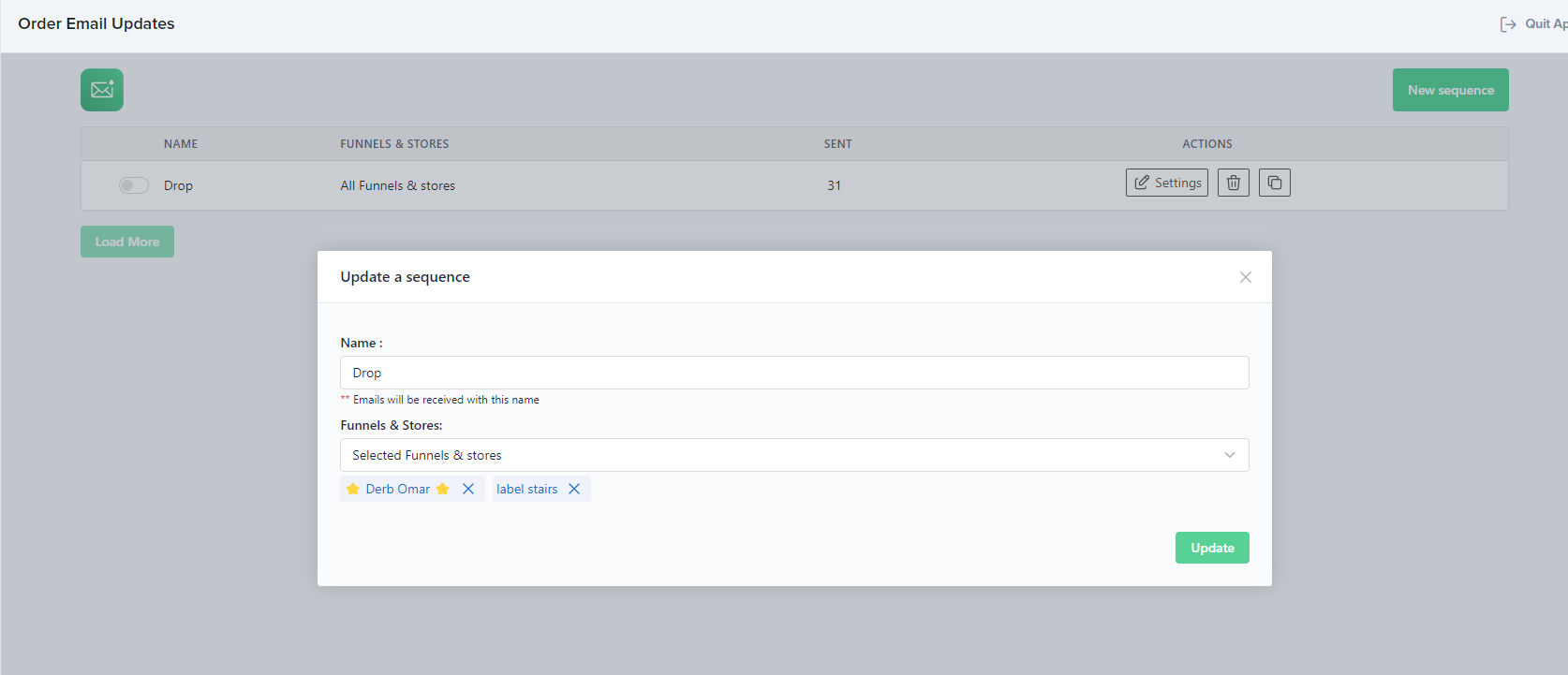Screen dimensions: 1568x675
Task: Click the FUNNELS & STORES column header
Action: point(394,144)
